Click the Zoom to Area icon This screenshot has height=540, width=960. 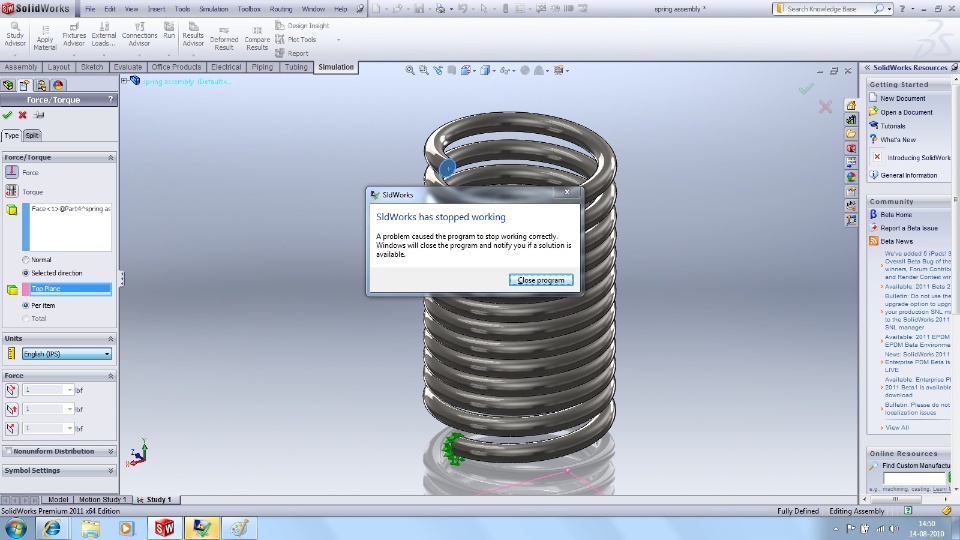[424, 70]
